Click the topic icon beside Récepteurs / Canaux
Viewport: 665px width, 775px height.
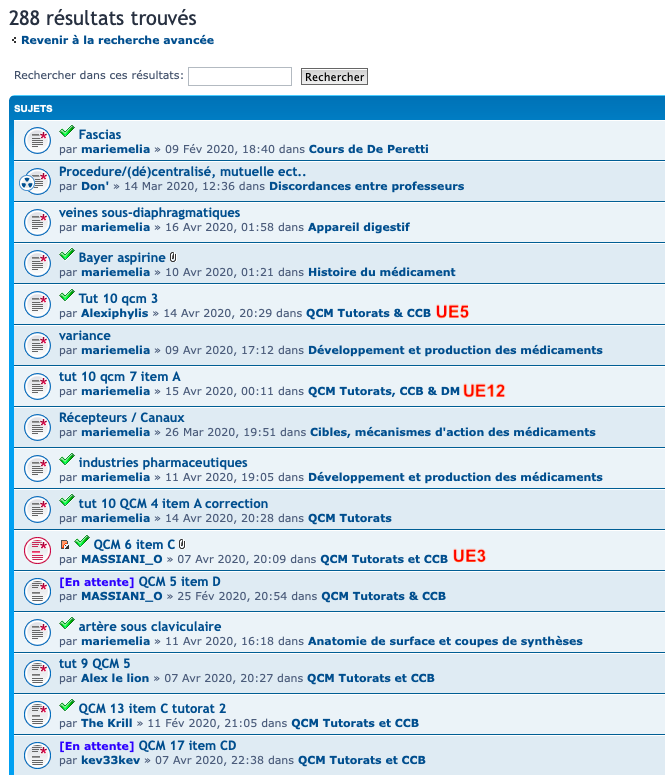(36, 427)
